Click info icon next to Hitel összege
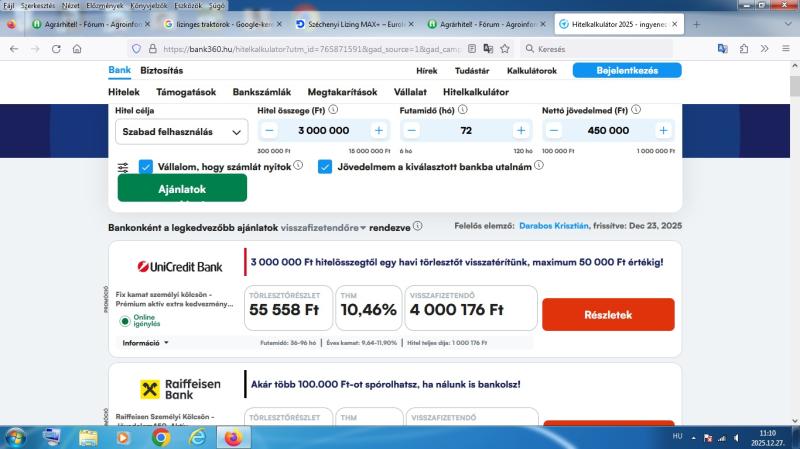 (333, 110)
